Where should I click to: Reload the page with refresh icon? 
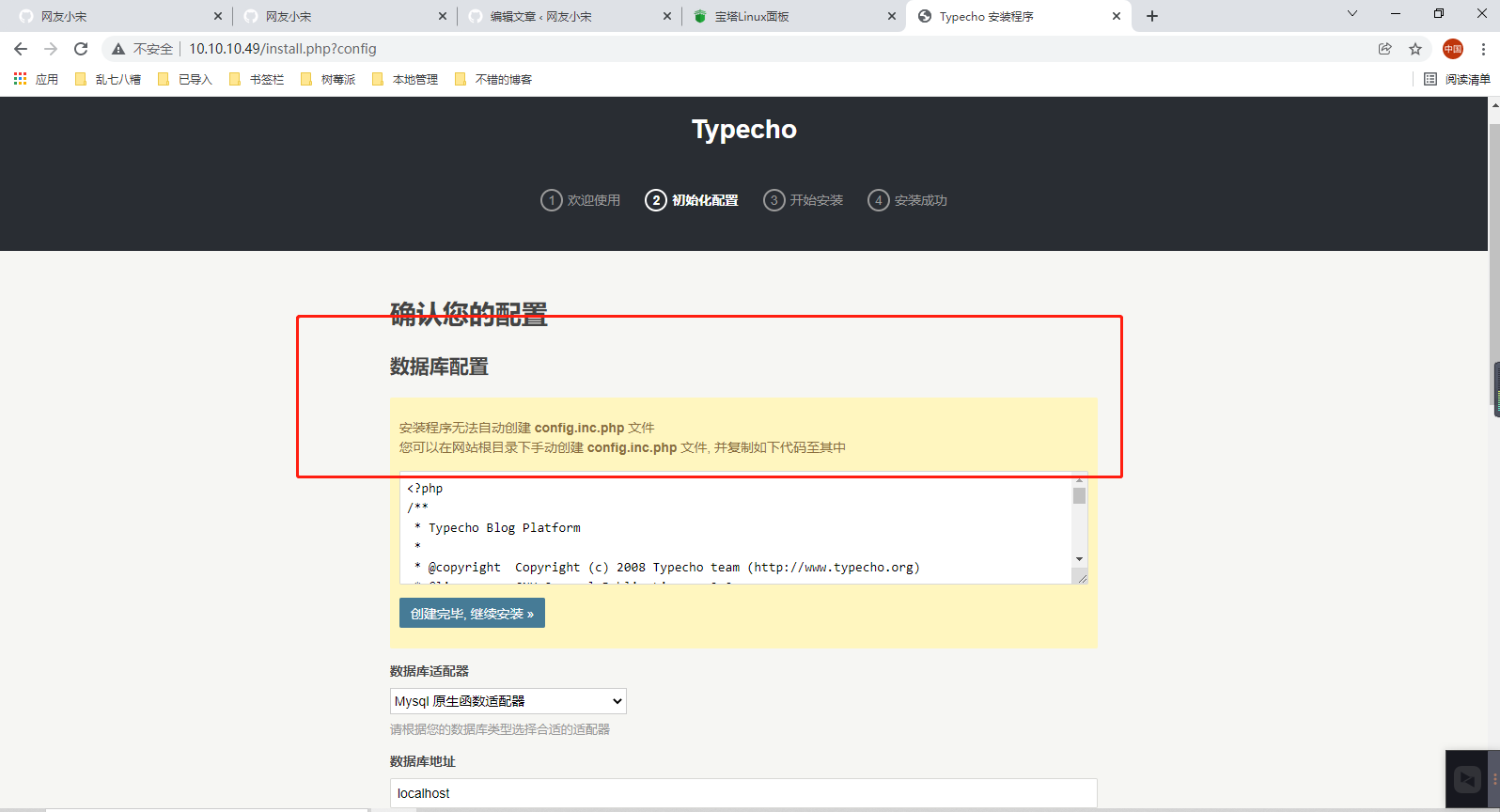[x=81, y=49]
